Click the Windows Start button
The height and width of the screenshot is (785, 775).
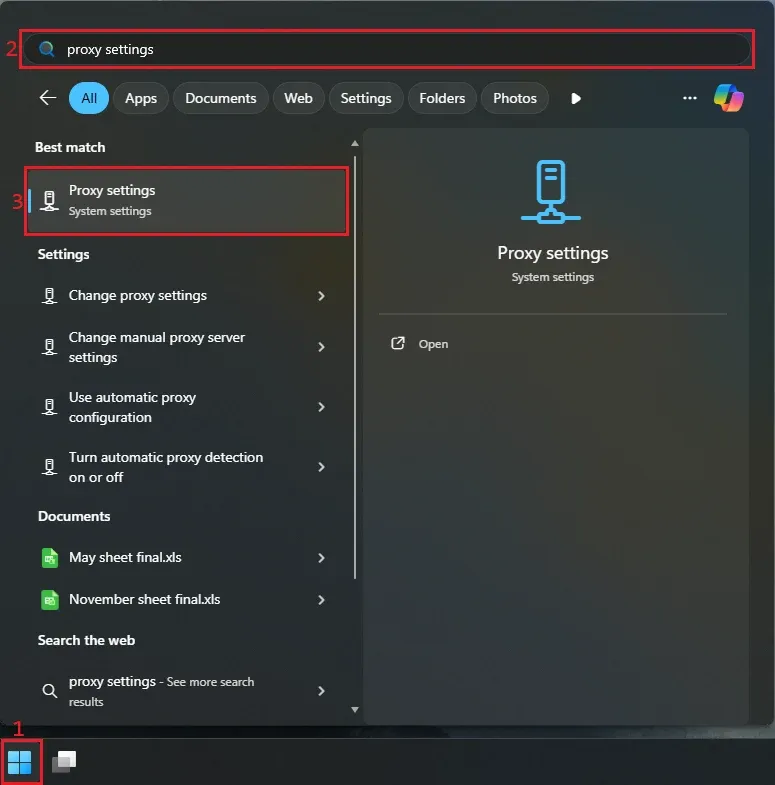(19, 764)
